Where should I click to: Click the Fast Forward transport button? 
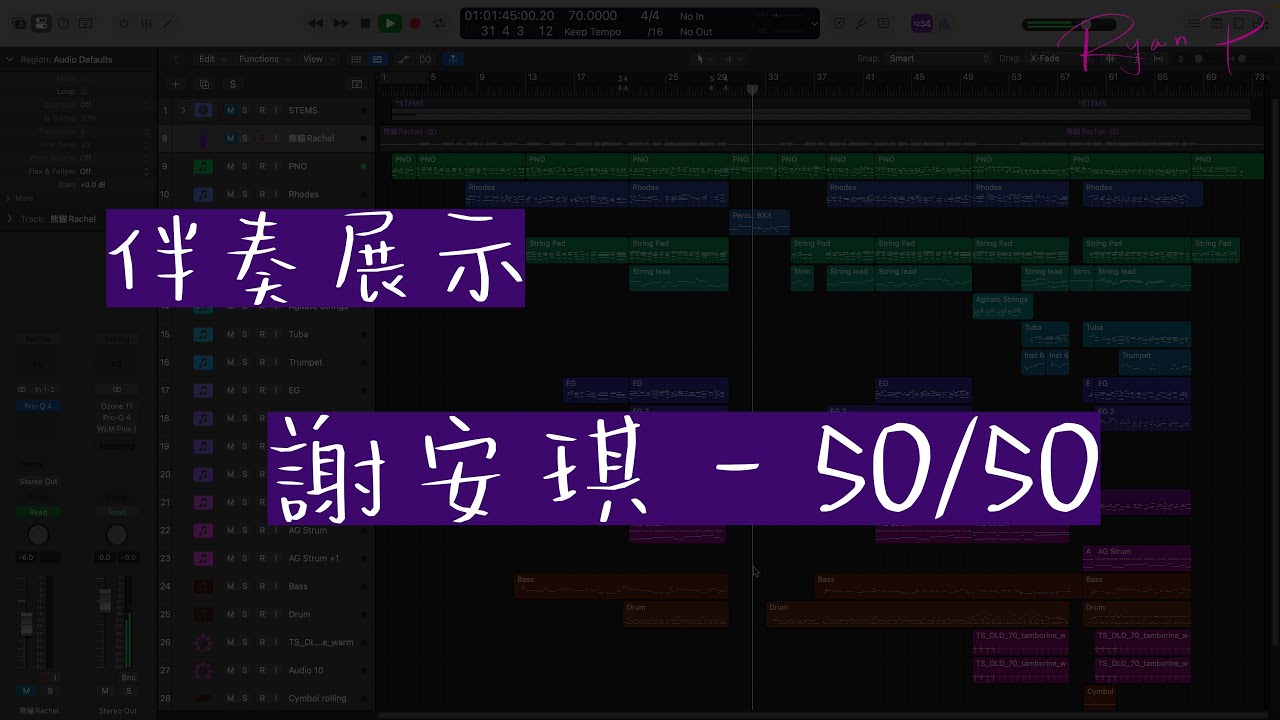click(341, 23)
